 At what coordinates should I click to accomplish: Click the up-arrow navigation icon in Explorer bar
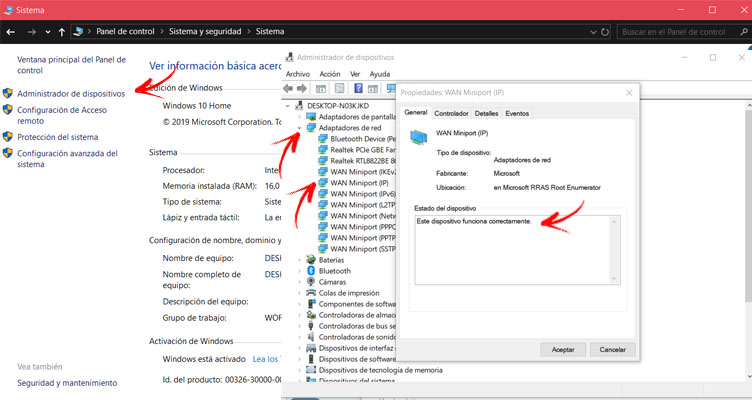click(x=62, y=32)
